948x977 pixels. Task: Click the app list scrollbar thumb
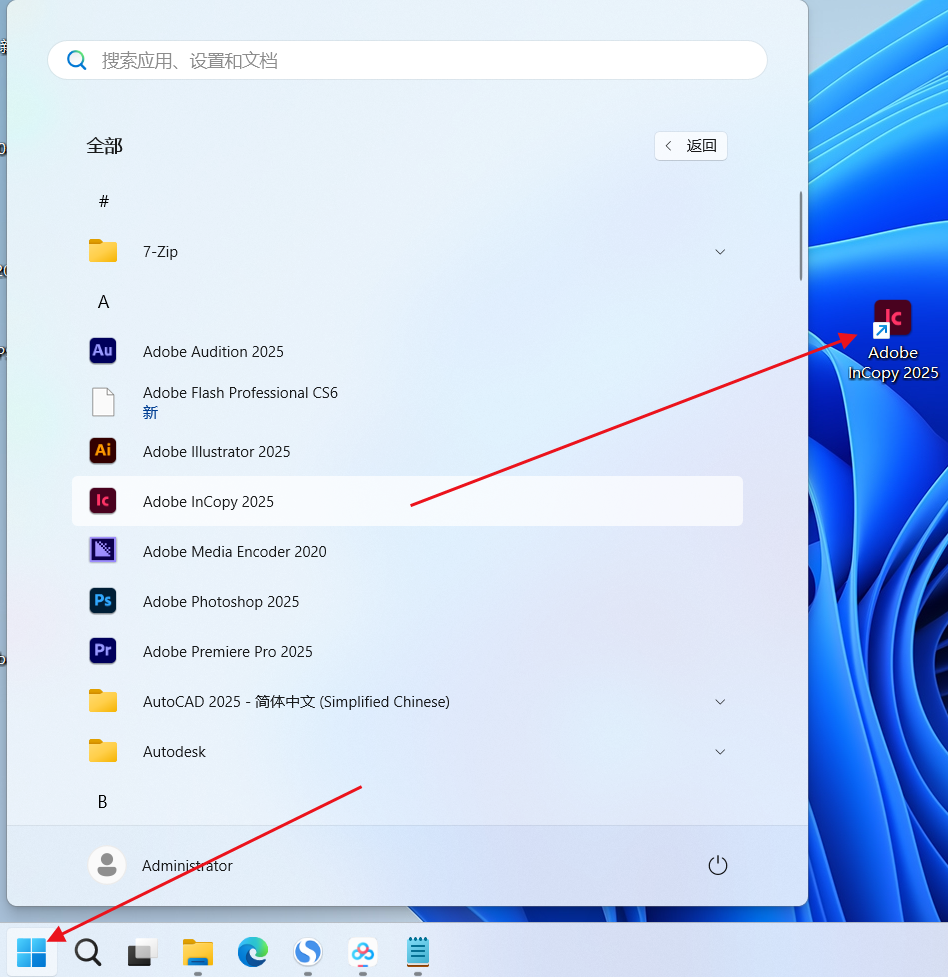[800, 236]
